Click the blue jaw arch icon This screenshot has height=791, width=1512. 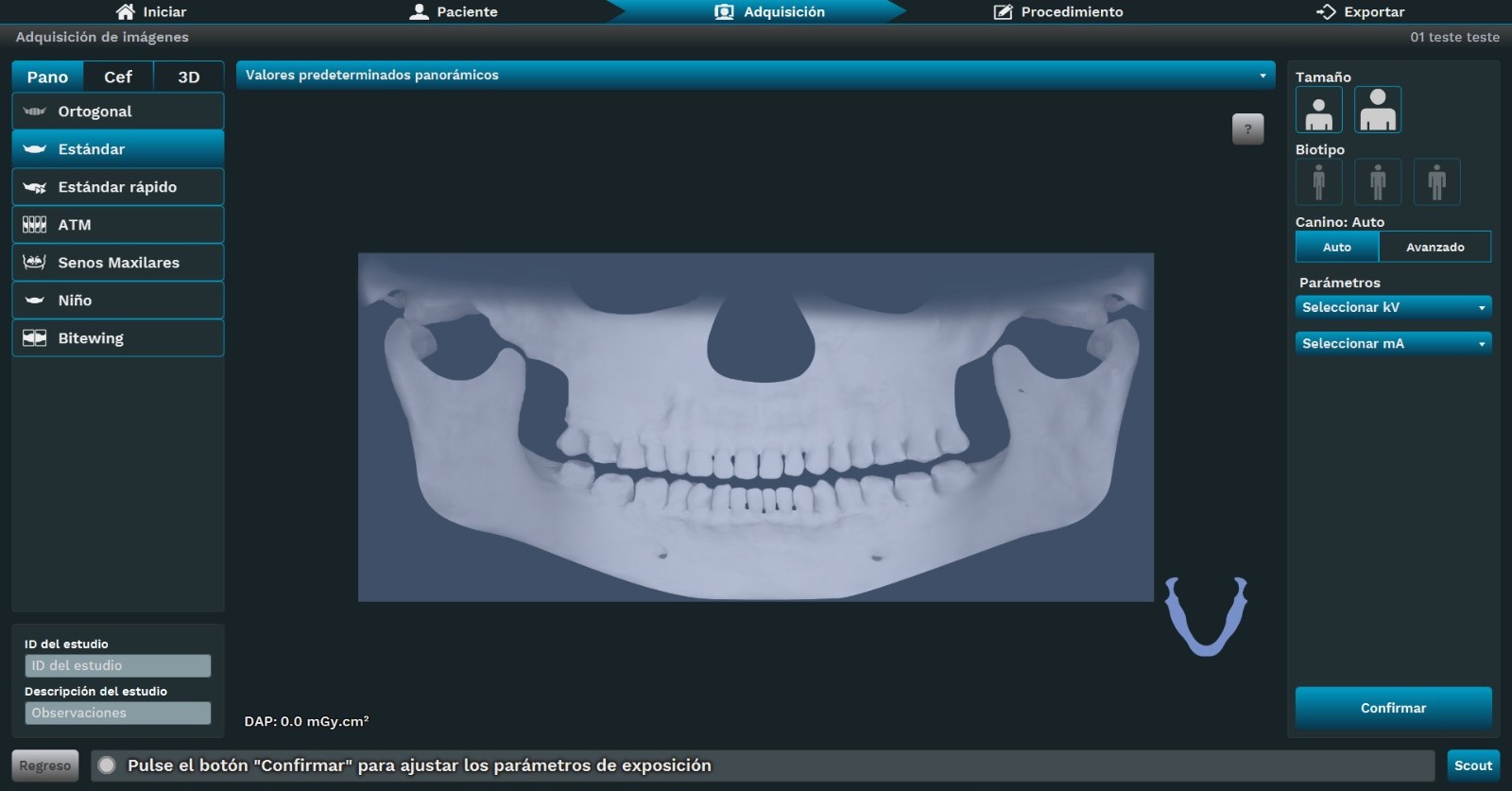pos(1206,616)
